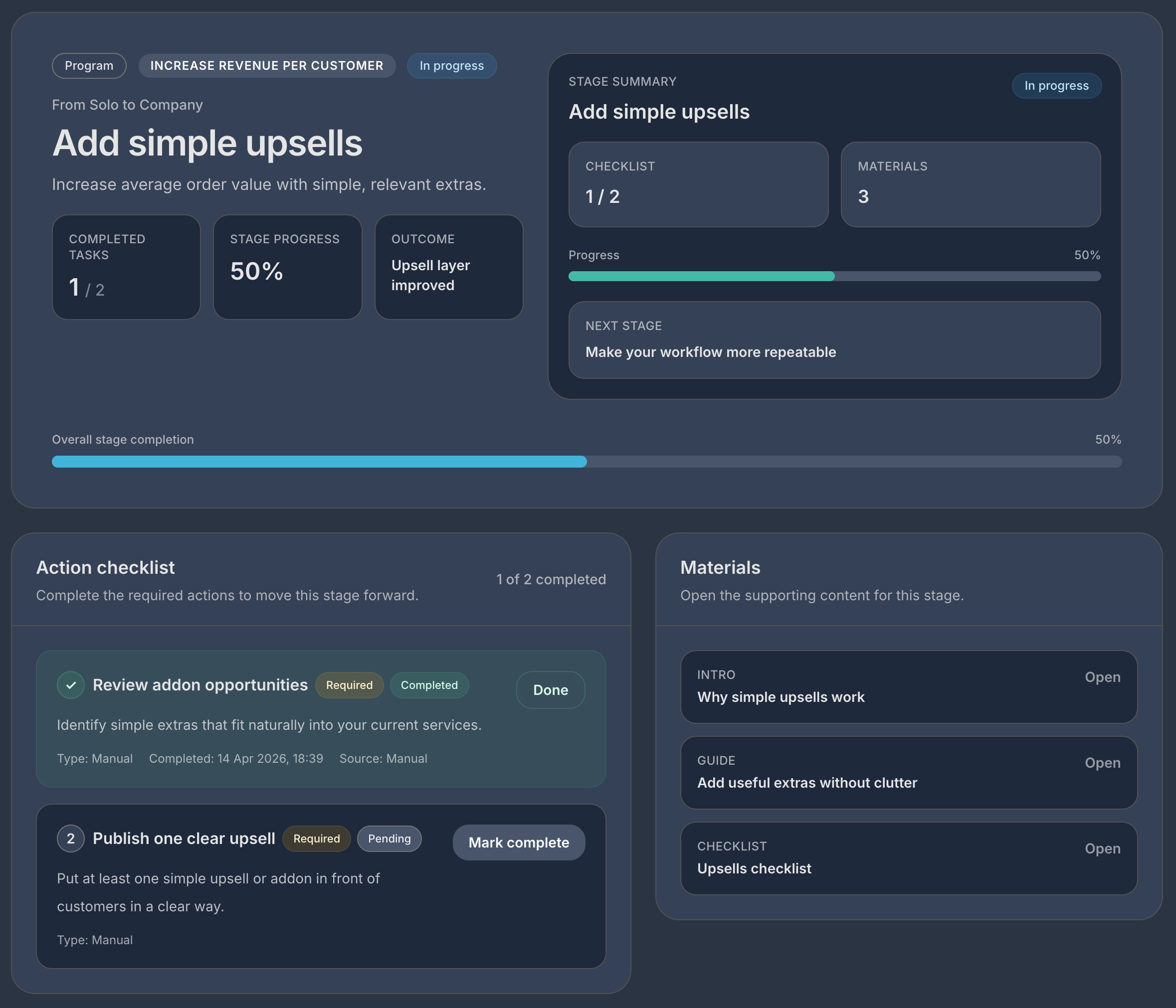Click Pending status tag on Publish upsell
Viewport: 1176px width, 1008px height.
(x=390, y=839)
